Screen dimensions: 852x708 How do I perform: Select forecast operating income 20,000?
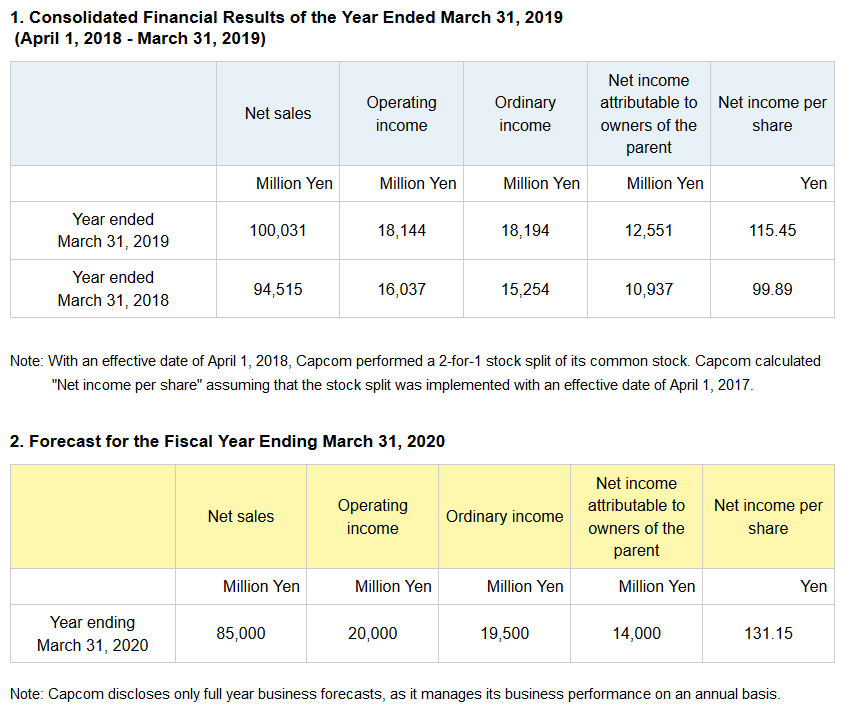coord(373,633)
